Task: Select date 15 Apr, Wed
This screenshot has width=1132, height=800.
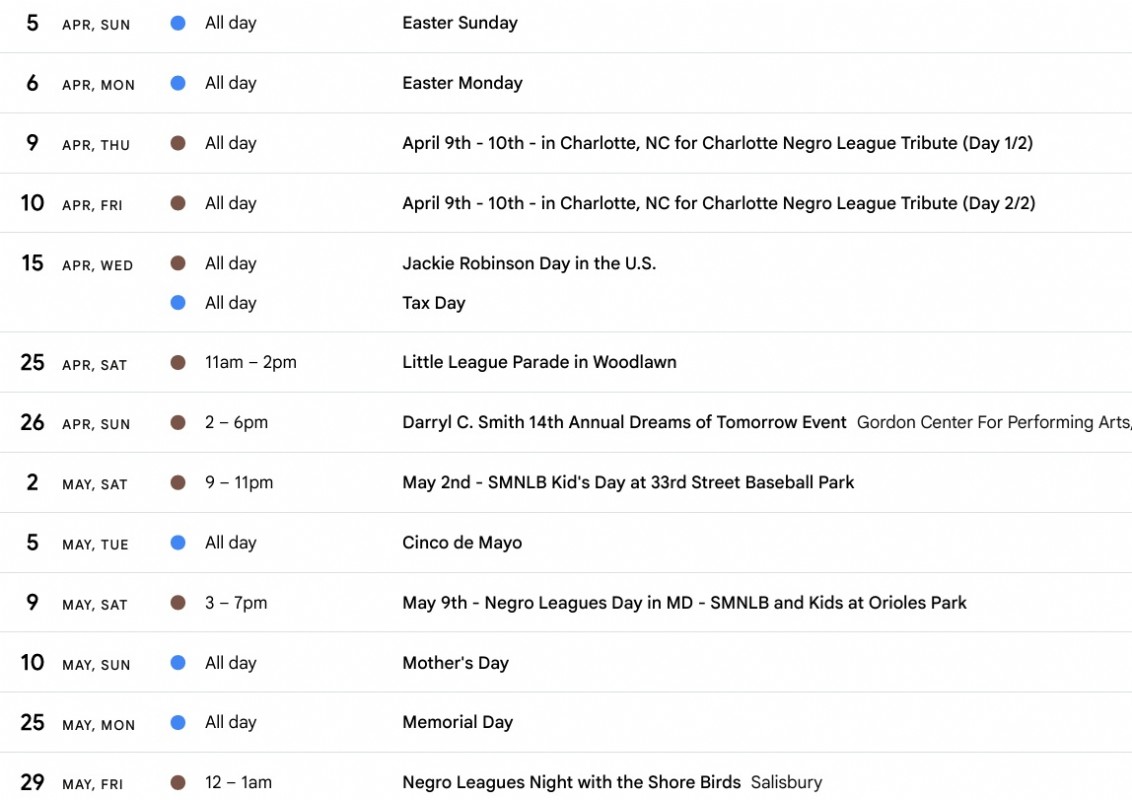Action: tap(33, 263)
